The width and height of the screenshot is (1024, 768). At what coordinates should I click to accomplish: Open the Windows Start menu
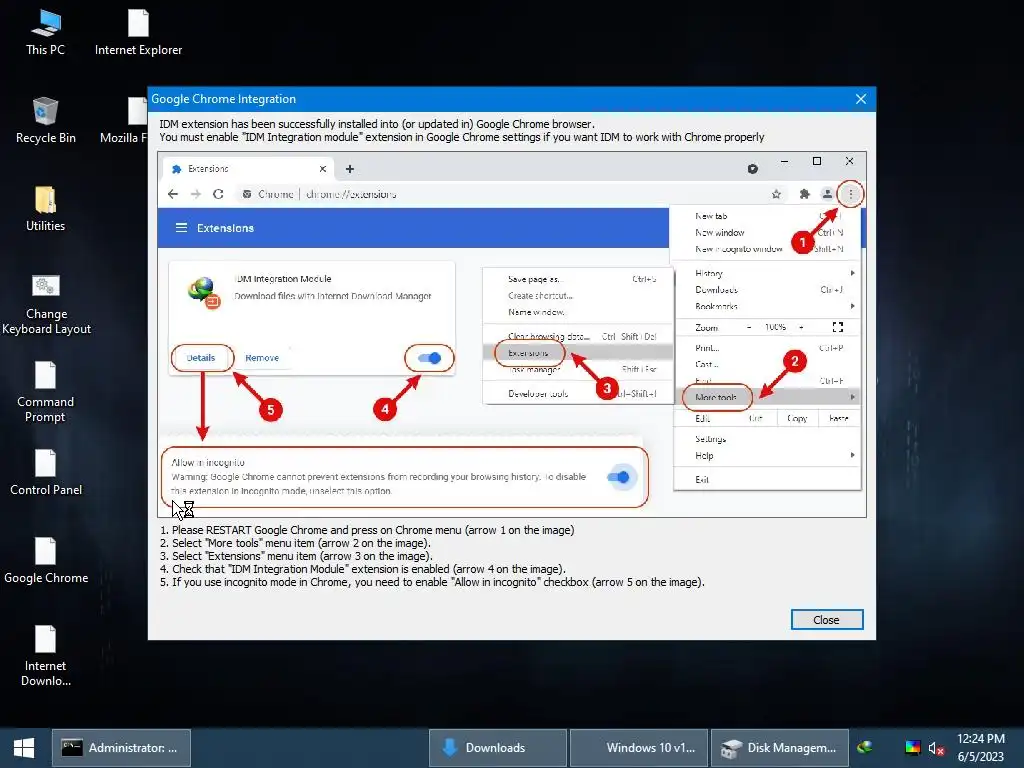coord(24,748)
